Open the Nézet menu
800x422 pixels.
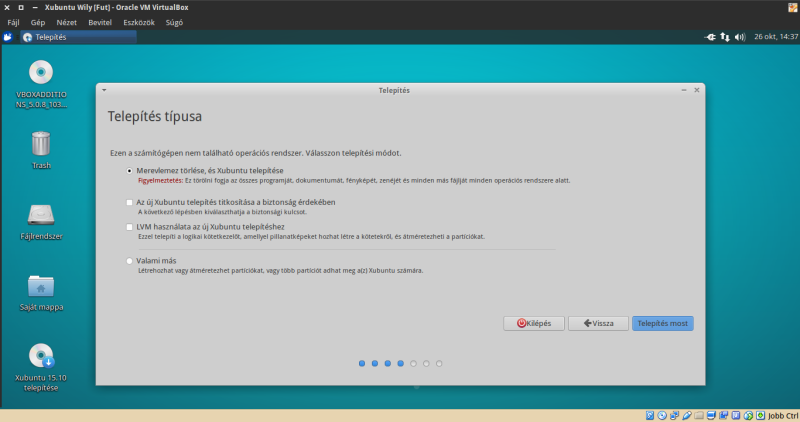pyautogui.click(x=66, y=22)
